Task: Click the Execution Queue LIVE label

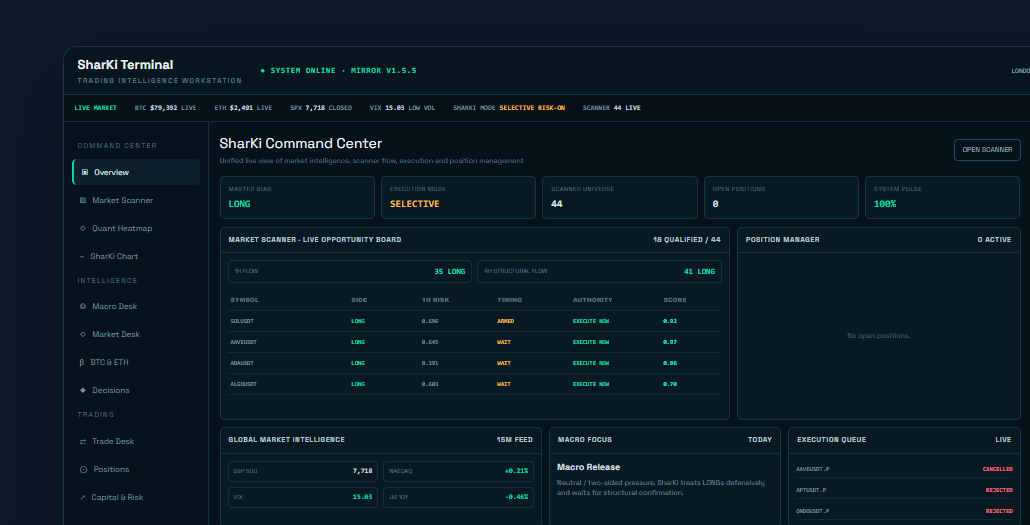Action: pyautogui.click(x=1003, y=440)
